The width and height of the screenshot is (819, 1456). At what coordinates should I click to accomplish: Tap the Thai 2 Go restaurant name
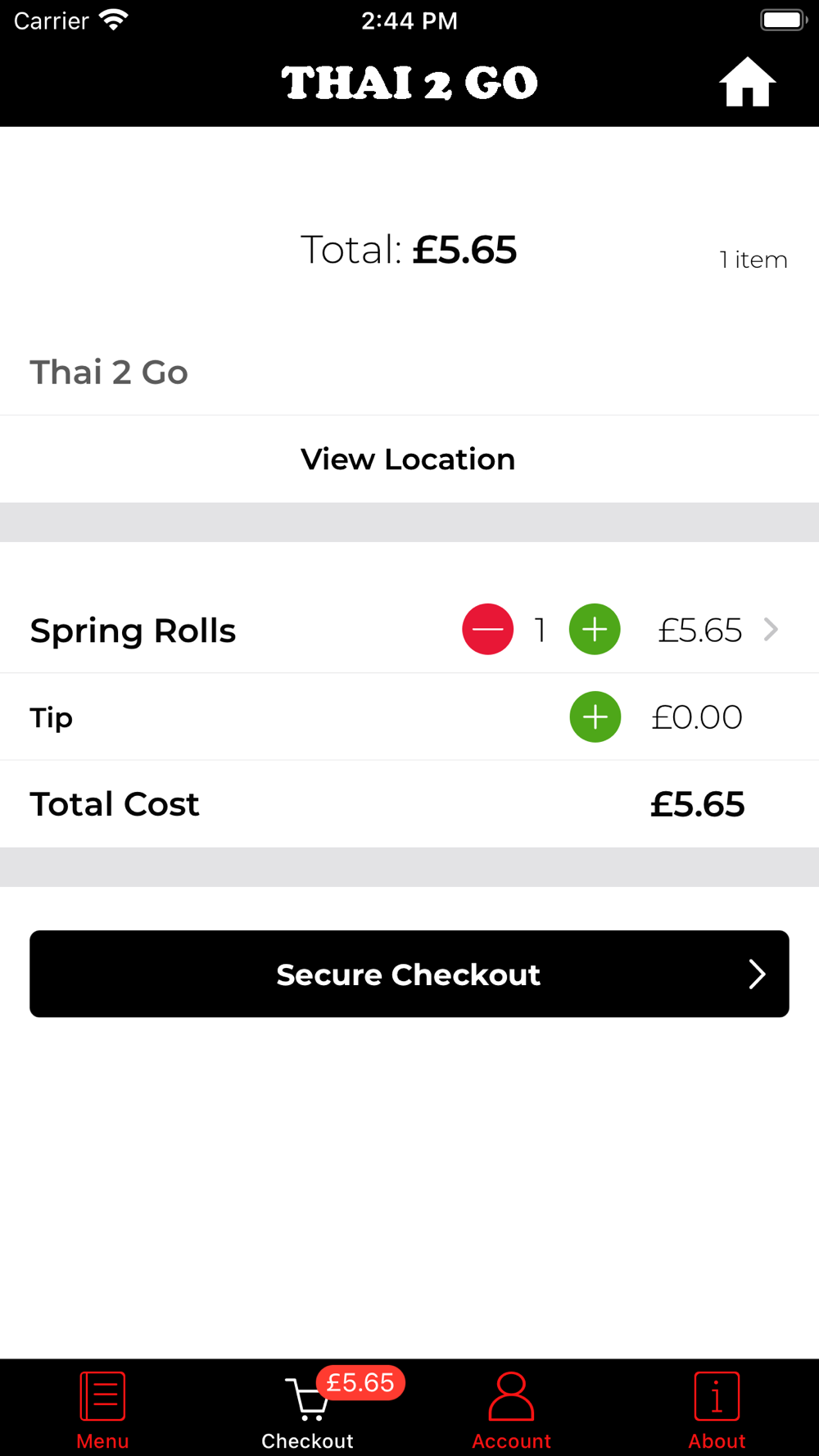(109, 372)
